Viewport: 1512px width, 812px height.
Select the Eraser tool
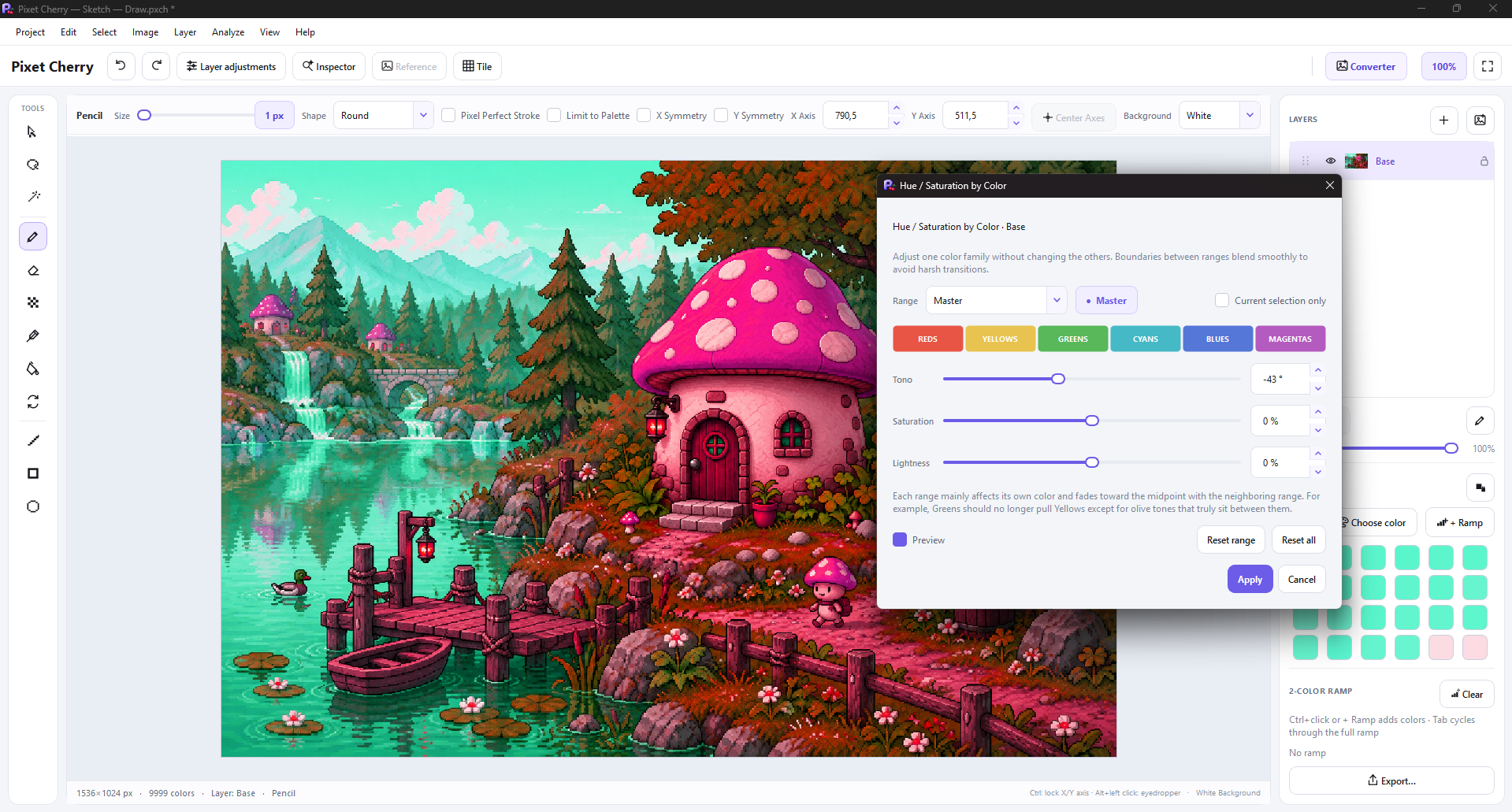coord(33,270)
